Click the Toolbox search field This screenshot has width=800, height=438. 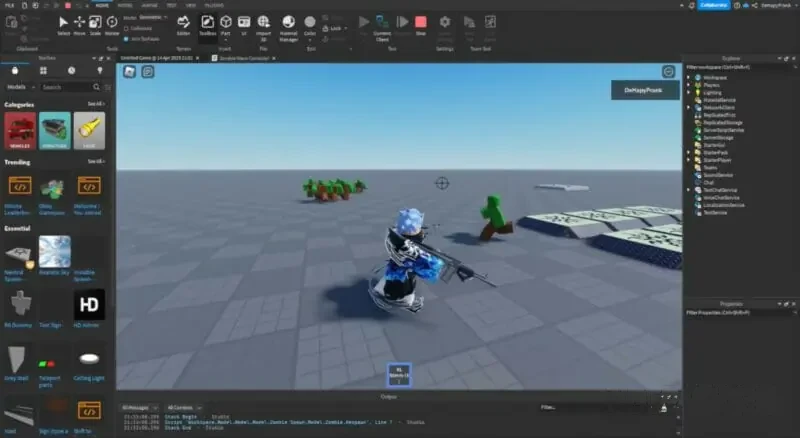coord(66,87)
